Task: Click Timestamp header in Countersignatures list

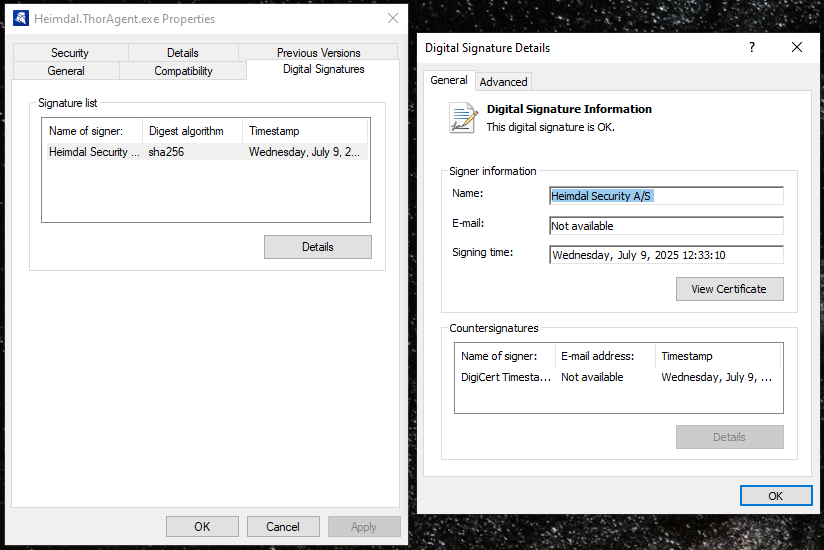Action: 718,356
